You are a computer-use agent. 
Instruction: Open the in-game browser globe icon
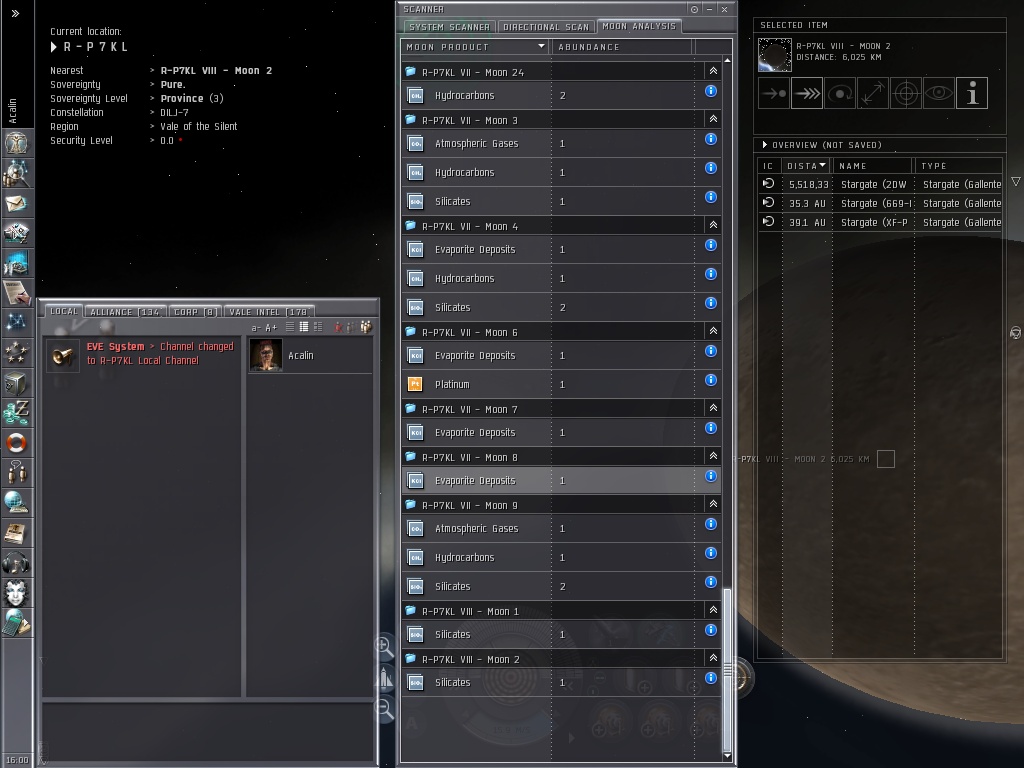click(16, 502)
